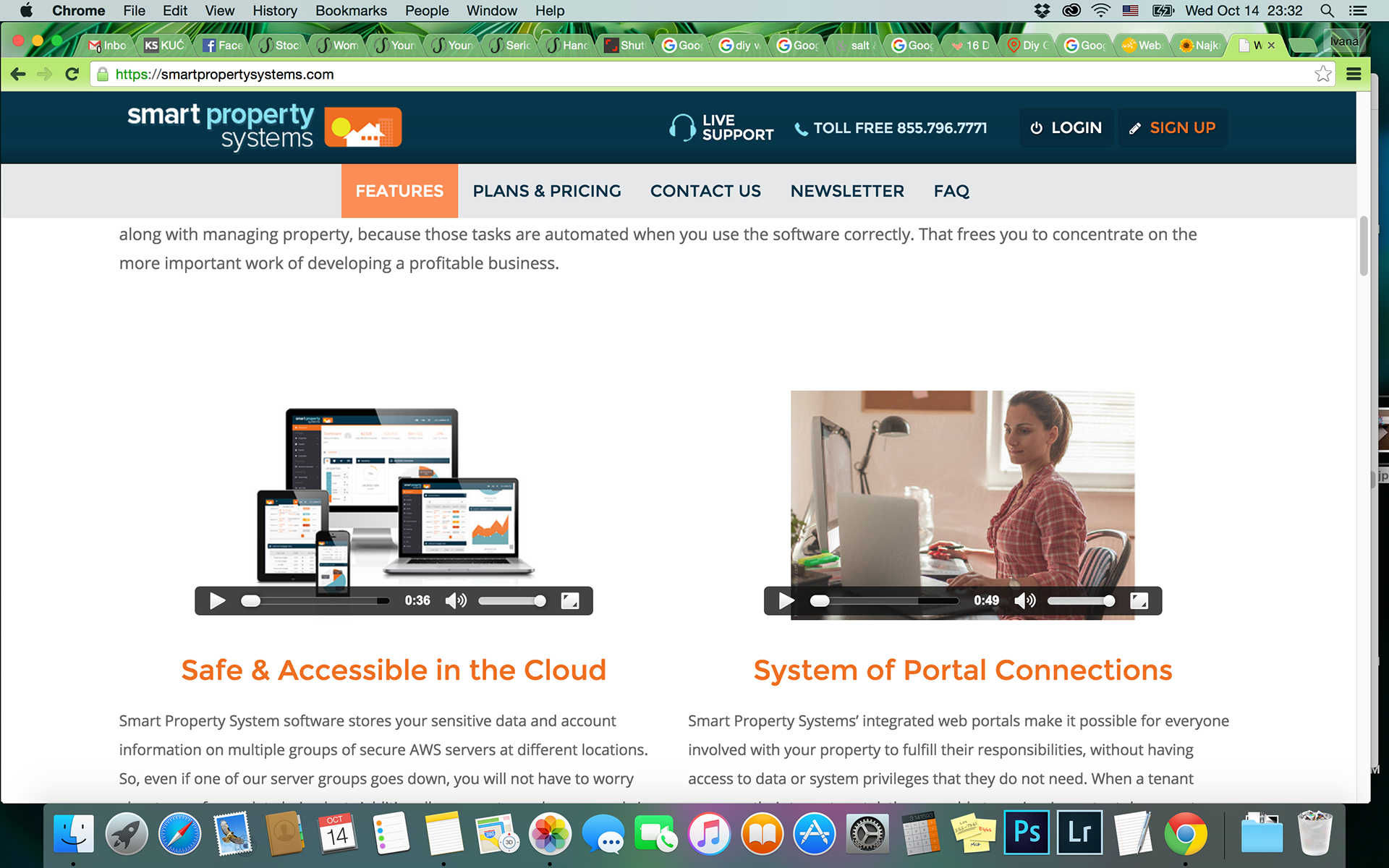The width and height of the screenshot is (1389, 868).
Task: Click the Ivana profile button
Action: click(1344, 42)
